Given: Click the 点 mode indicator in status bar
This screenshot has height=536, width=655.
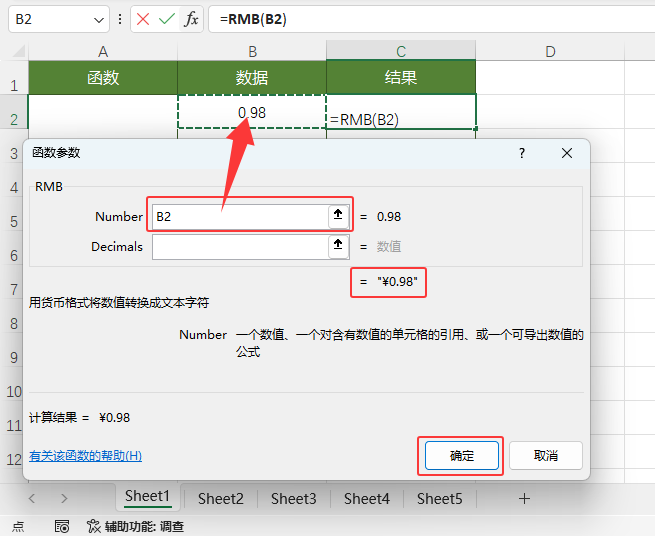Looking at the screenshot, I should coord(18,527).
